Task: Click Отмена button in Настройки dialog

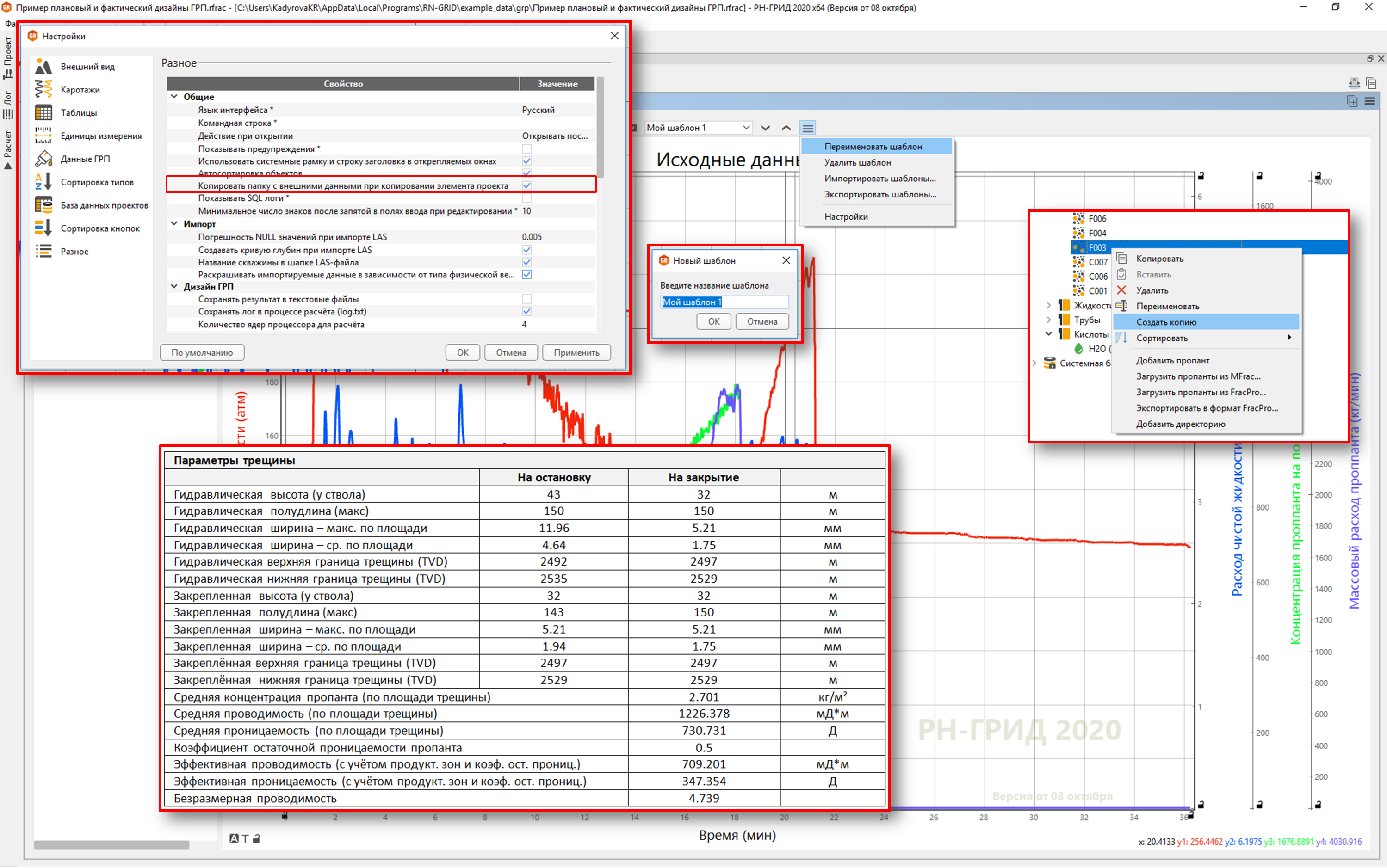Action: pyautogui.click(x=511, y=352)
